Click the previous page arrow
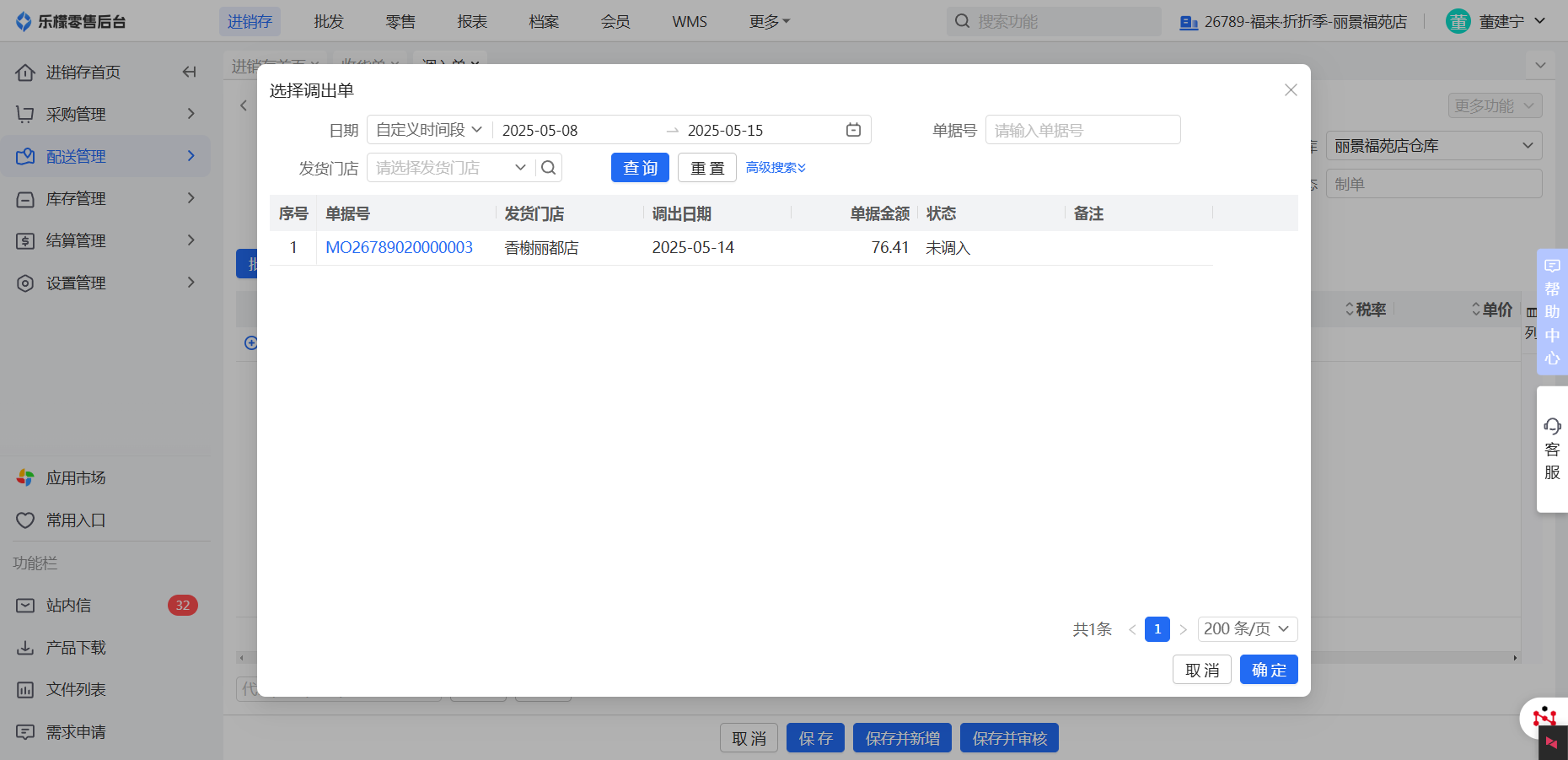This screenshot has height=760, width=1568. coord(1132,629)
